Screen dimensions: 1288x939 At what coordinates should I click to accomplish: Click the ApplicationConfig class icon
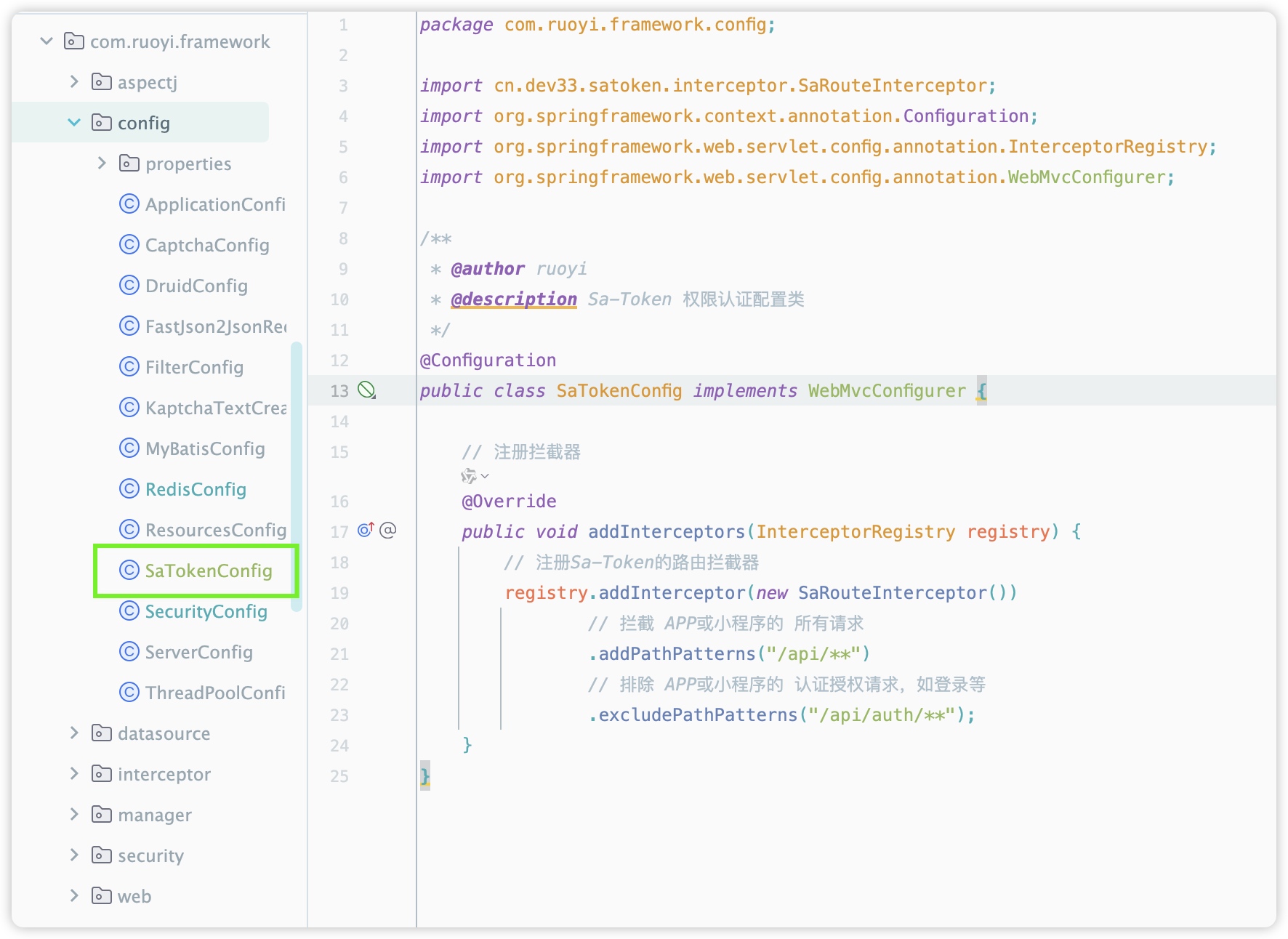click(x=129, y=204)
